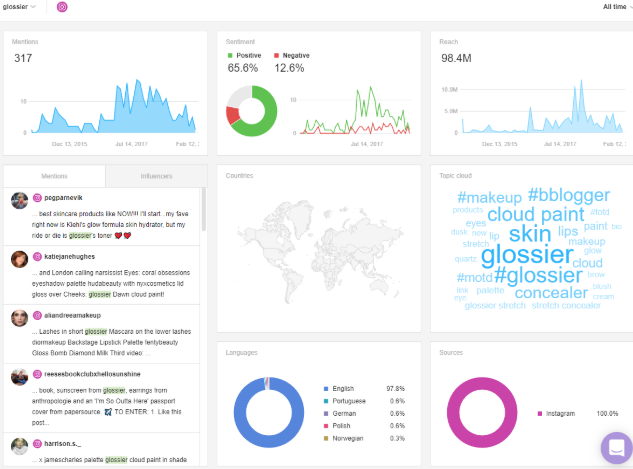Click Instagram icon beside katiejanehughes

pyautogui.click(x=37, y=257)
